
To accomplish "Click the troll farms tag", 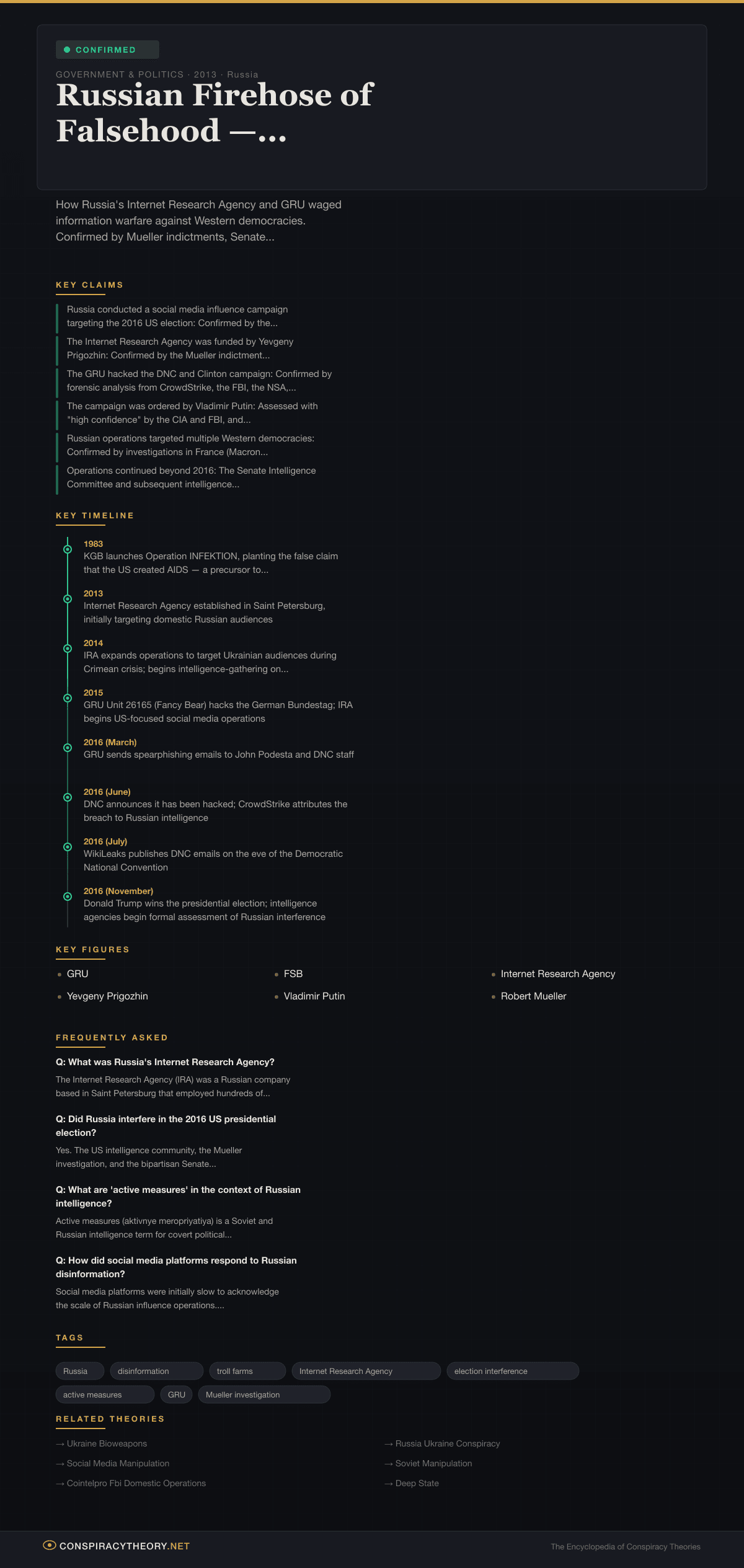I will click(x=247, y=1371).
